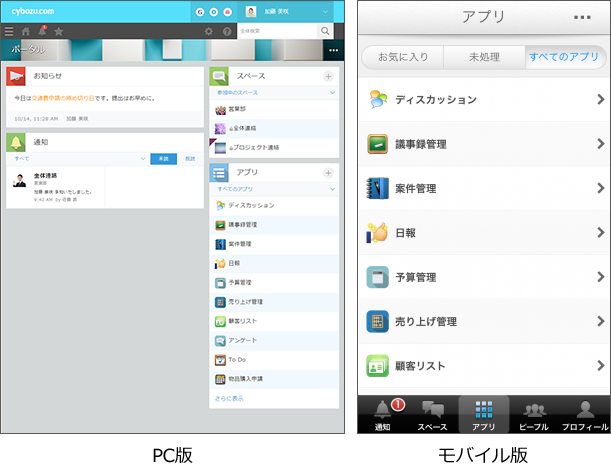The image size is (611, 464).
Task: Open the hamburger menu in PC toolbar
Action: (9, 32)
